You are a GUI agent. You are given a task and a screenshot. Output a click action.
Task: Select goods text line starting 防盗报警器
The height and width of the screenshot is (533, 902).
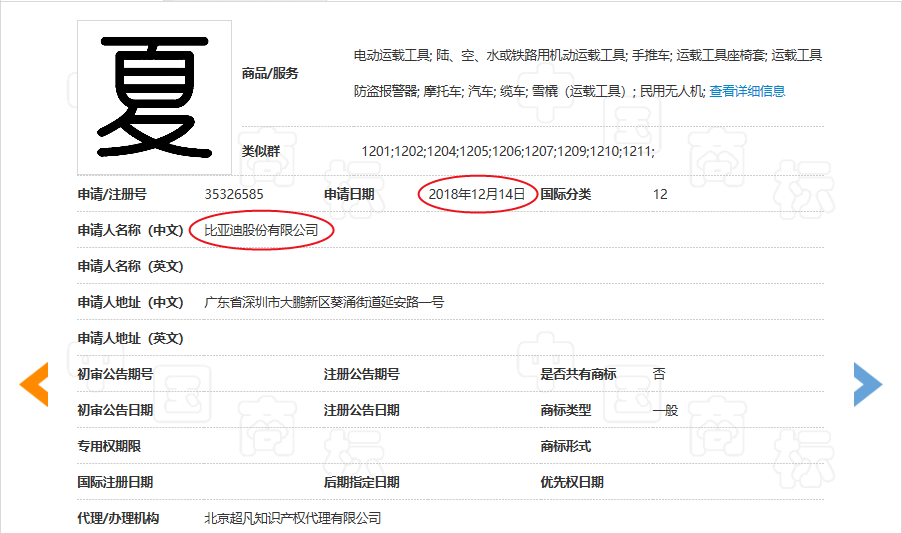pos(529,91)
